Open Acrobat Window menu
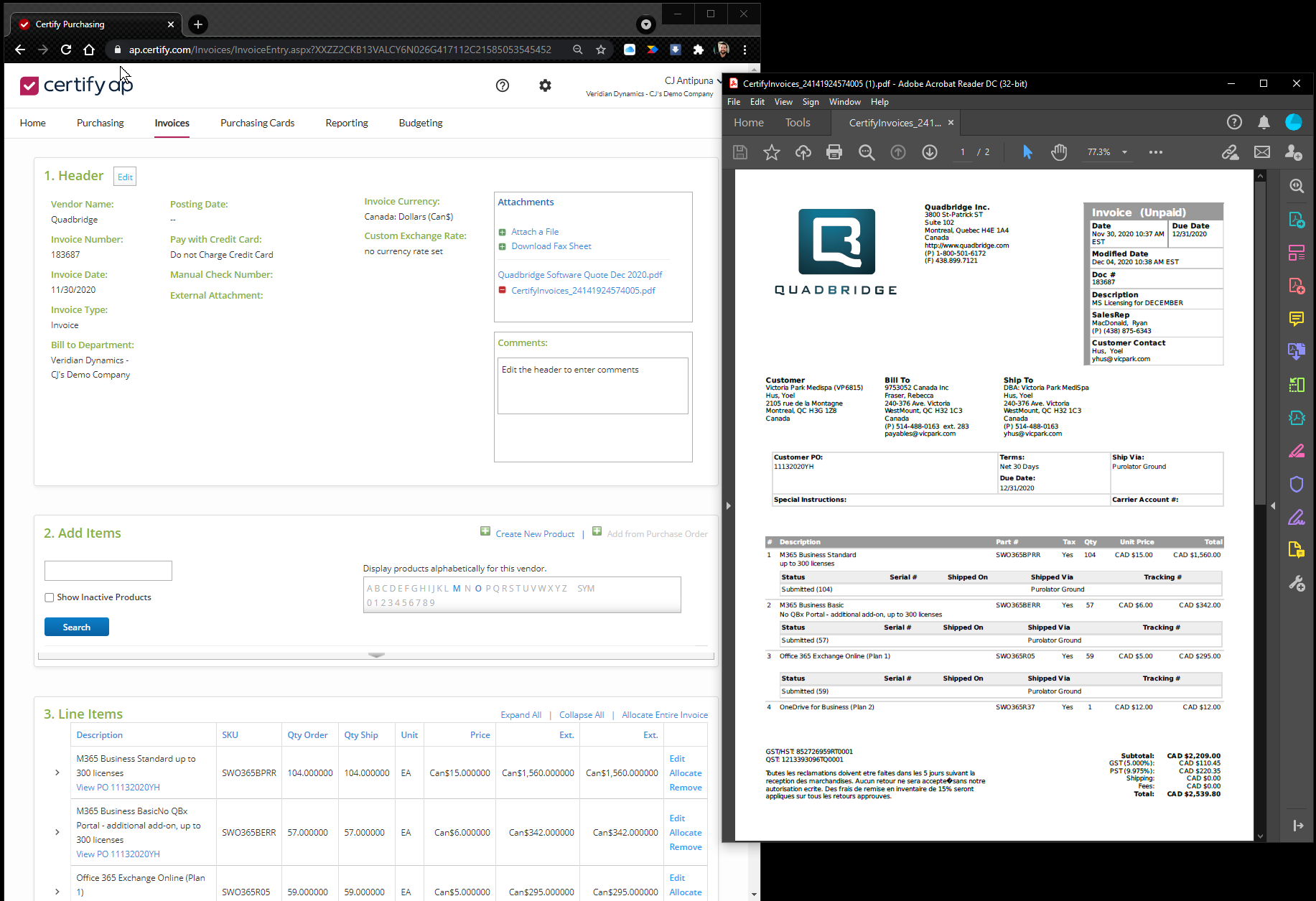The width and height of the screenshot is (1316, 901). point(844,102)
